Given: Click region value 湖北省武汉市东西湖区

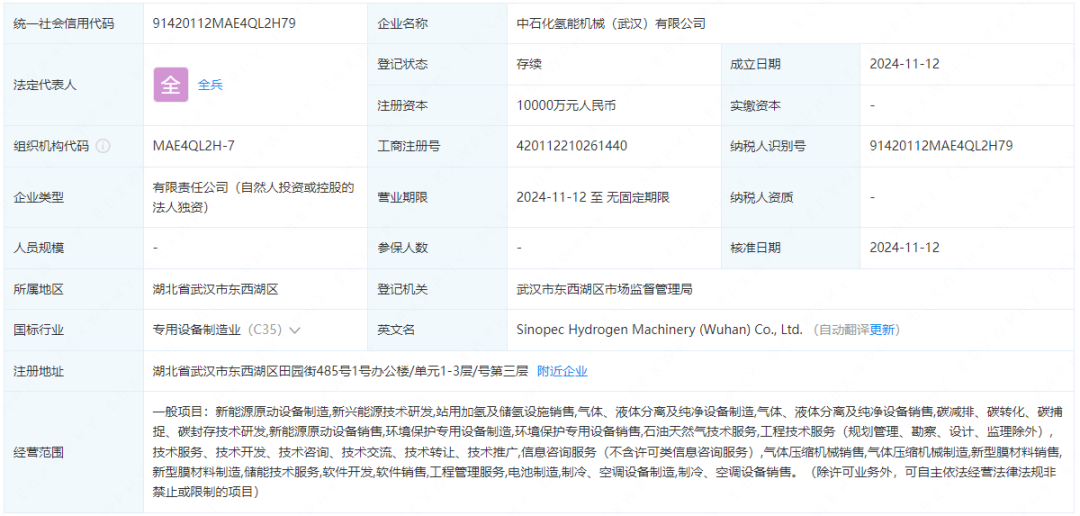Looking at the screenshot, I should (216, 289).
